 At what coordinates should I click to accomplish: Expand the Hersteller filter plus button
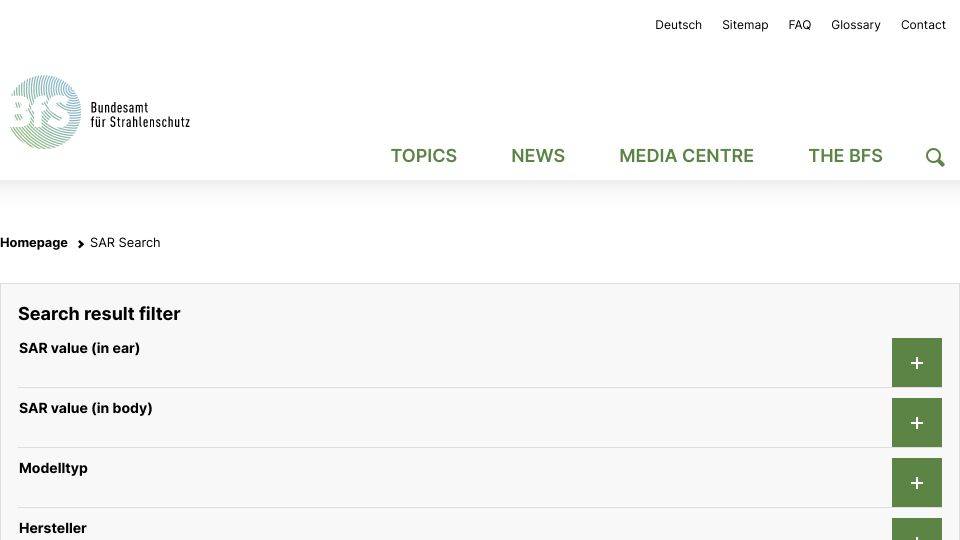coord(917,530)
